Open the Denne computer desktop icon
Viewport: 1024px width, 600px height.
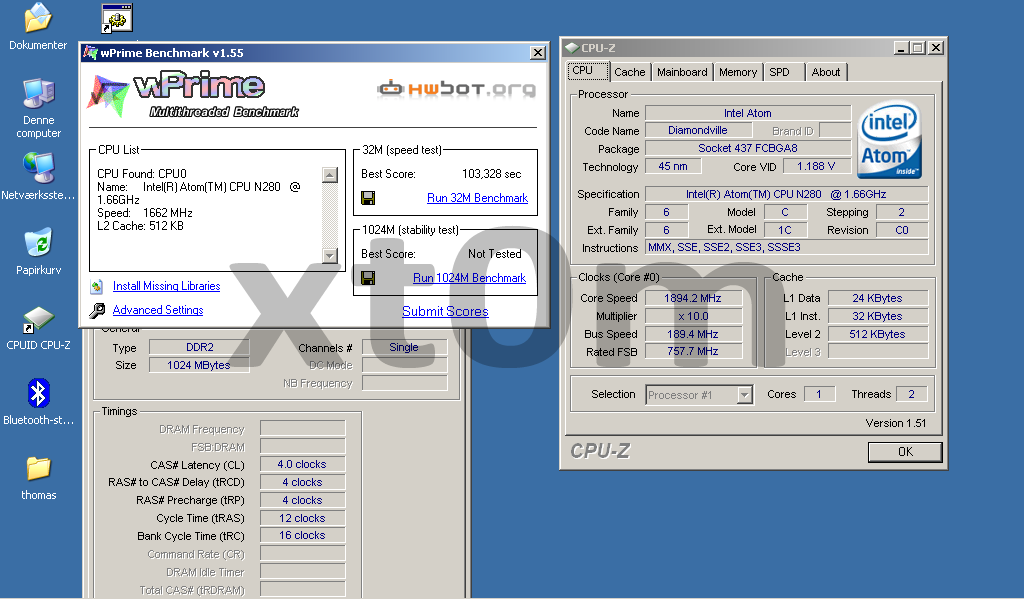pos(38,94)
